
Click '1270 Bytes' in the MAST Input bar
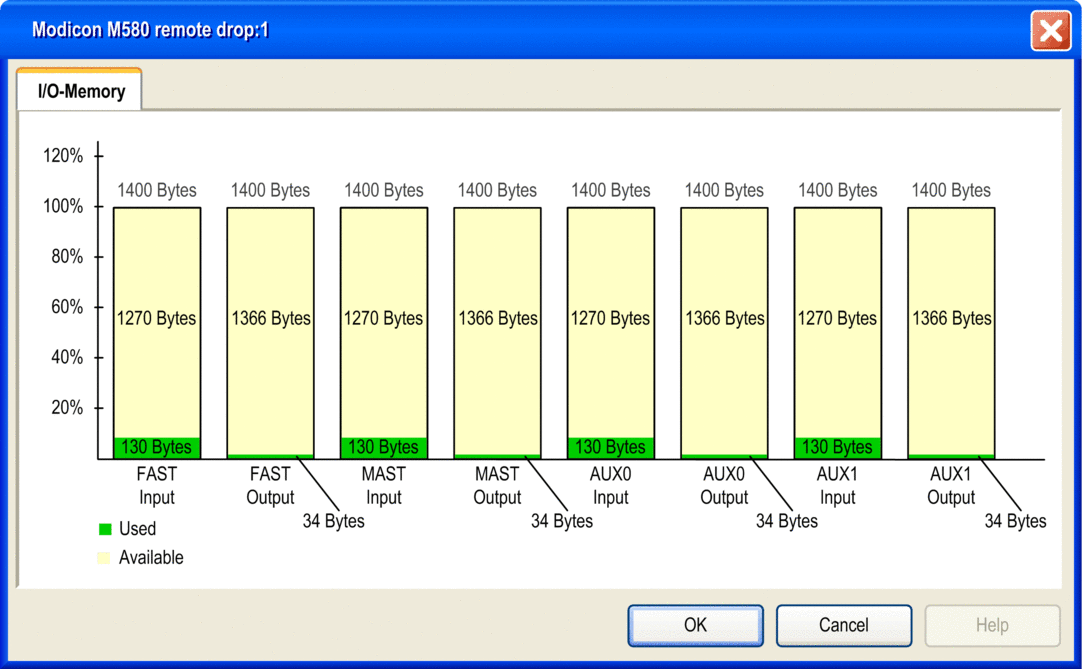[384, 318]
